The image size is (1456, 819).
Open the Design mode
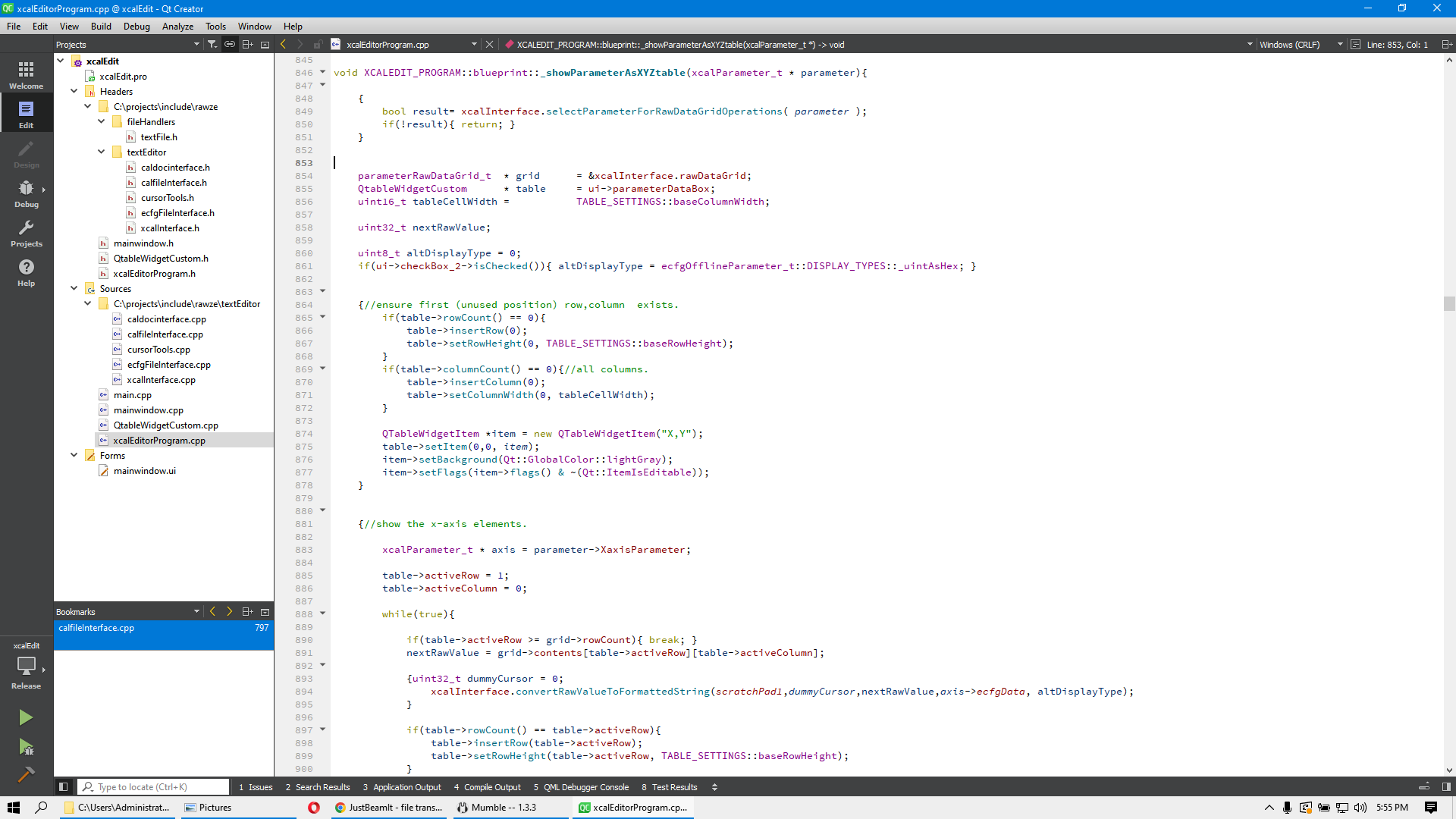pyautogui.click(x=26, y=154)
